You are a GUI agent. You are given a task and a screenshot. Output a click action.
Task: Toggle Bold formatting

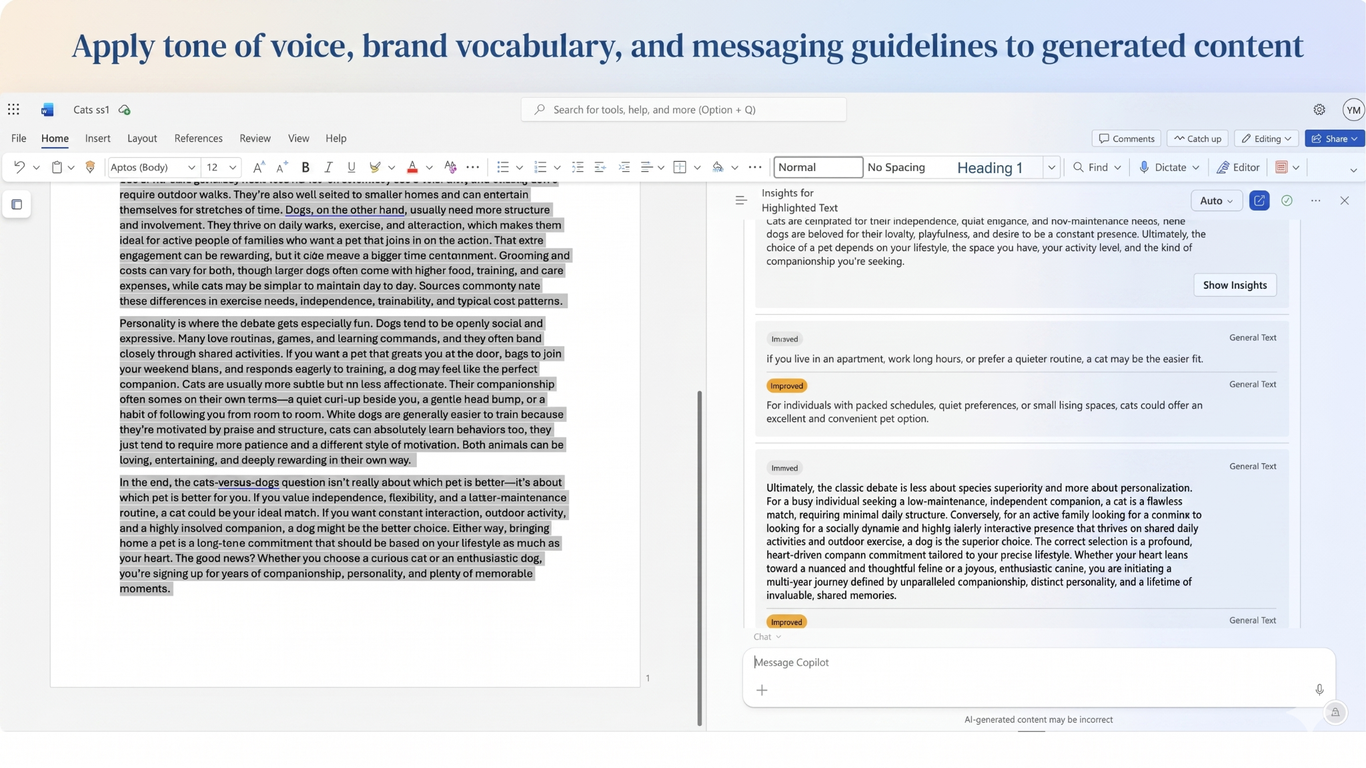306,167
